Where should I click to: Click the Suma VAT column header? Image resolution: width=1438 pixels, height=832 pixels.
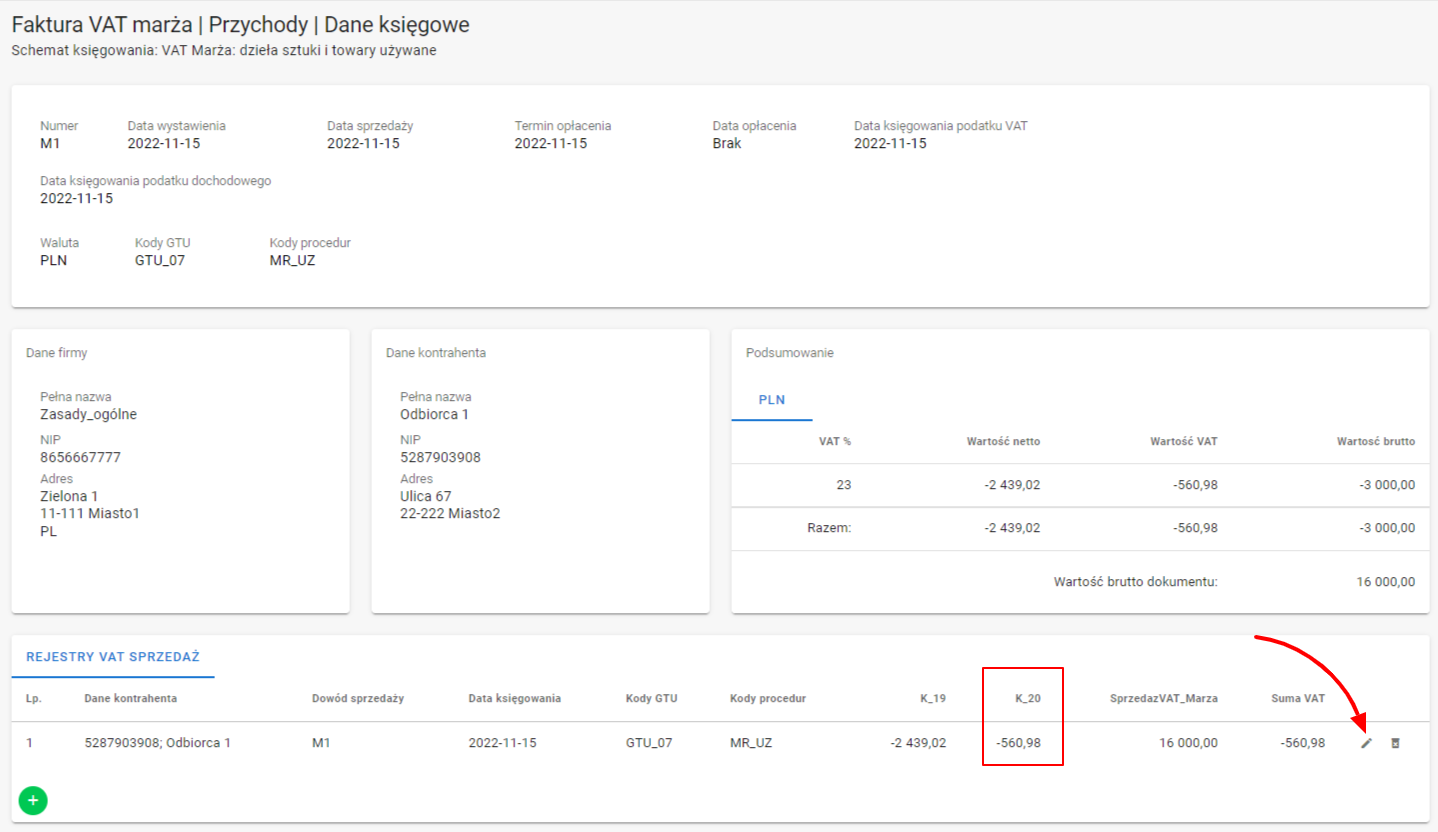[x=1298, y=698]
